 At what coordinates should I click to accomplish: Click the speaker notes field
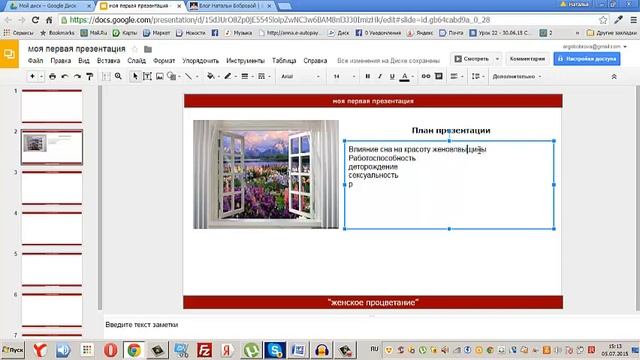371,325
